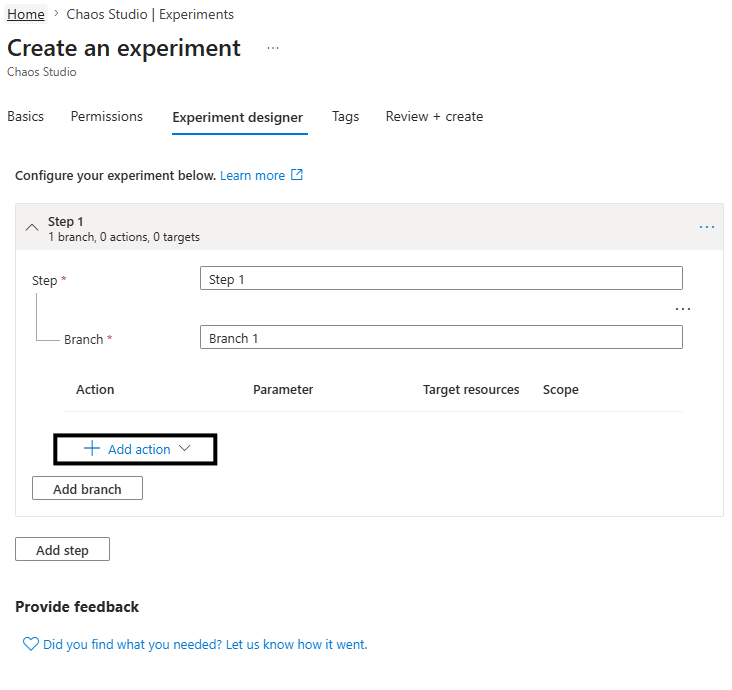
Task: Open the Permissions tab
Action: [x=107, y=116]
